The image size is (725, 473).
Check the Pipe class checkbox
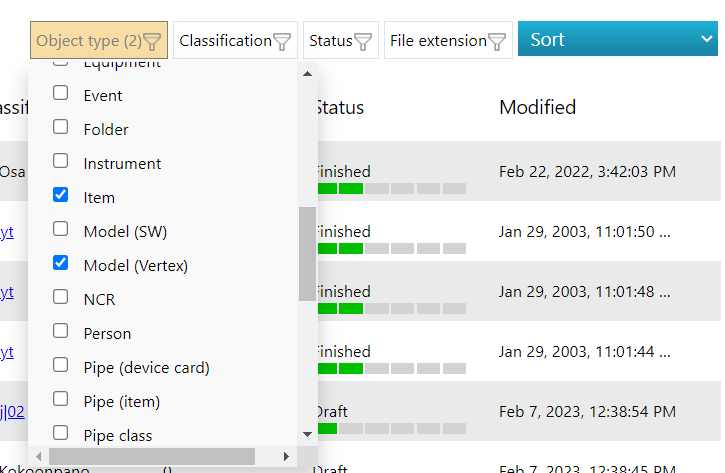point(61,434)
